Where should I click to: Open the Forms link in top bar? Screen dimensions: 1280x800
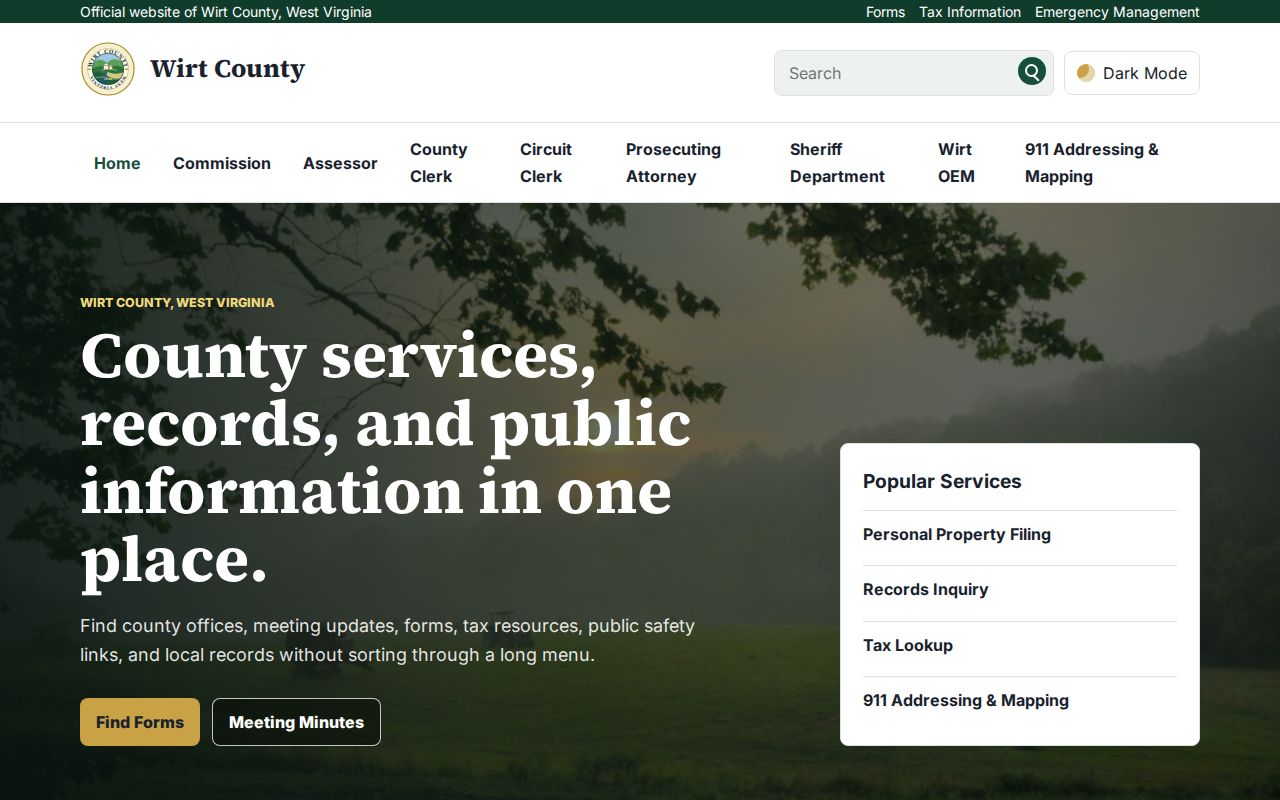(885, 12)
